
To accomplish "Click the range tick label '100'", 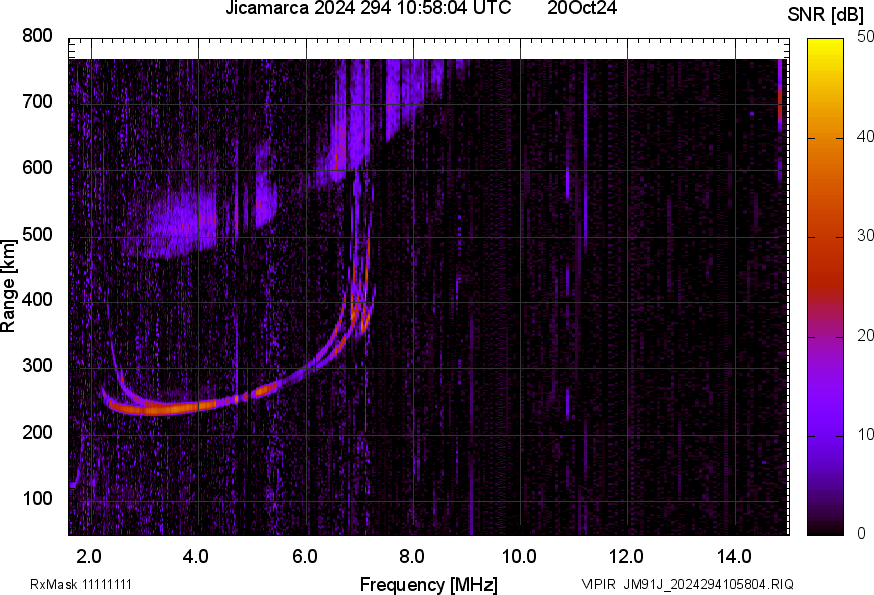I will pyautogui.click(x=37, y=498).
